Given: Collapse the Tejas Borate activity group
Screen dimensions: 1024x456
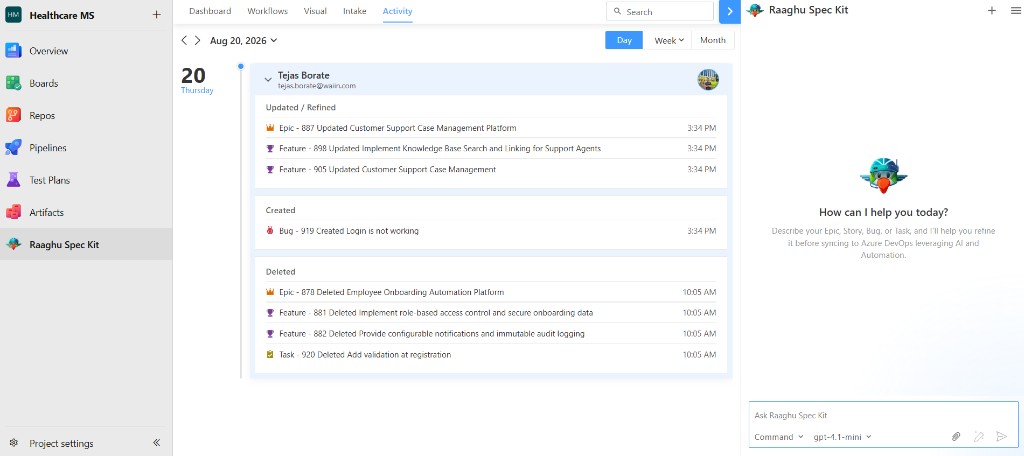Looking at the screenshot, I should point(268,80).
